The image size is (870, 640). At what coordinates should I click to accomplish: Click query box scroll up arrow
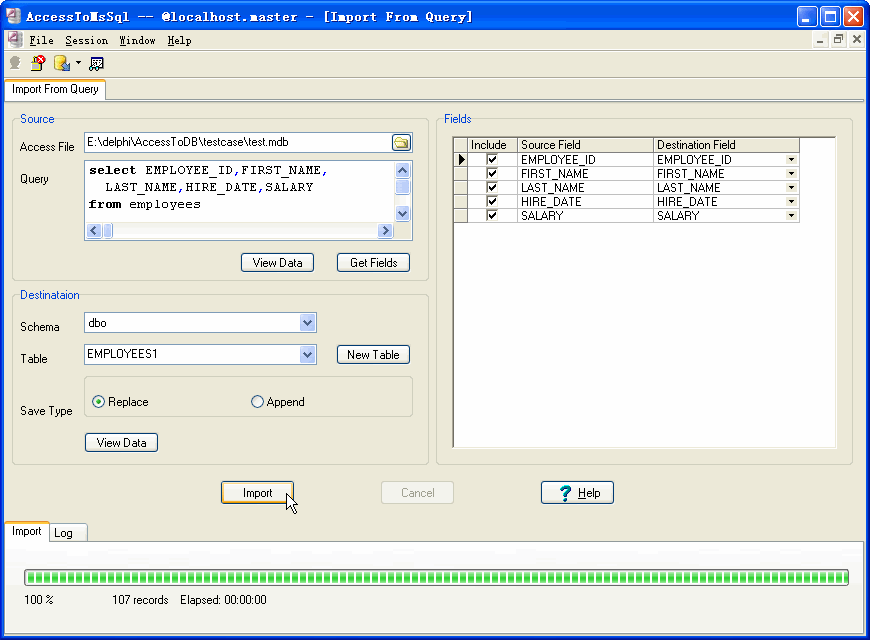tap(403, 170)
